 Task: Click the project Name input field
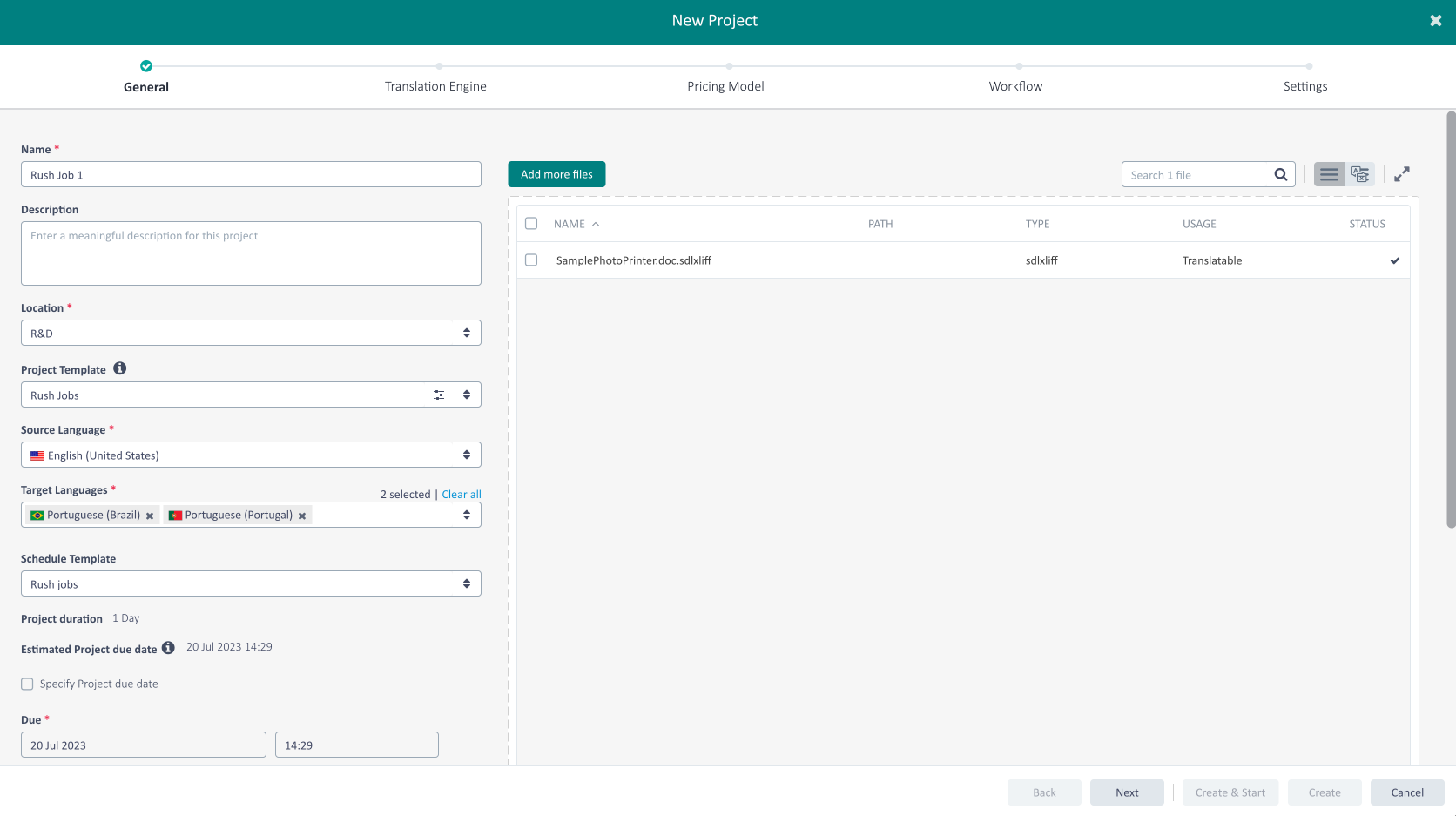pyautogui.click(x=251, y=175)
